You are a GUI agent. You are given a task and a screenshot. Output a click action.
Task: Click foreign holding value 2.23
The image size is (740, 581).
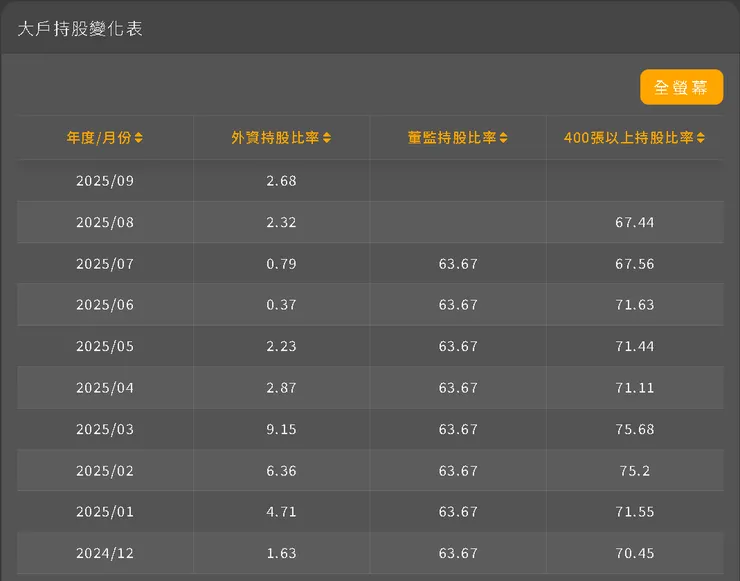point(281,346)
